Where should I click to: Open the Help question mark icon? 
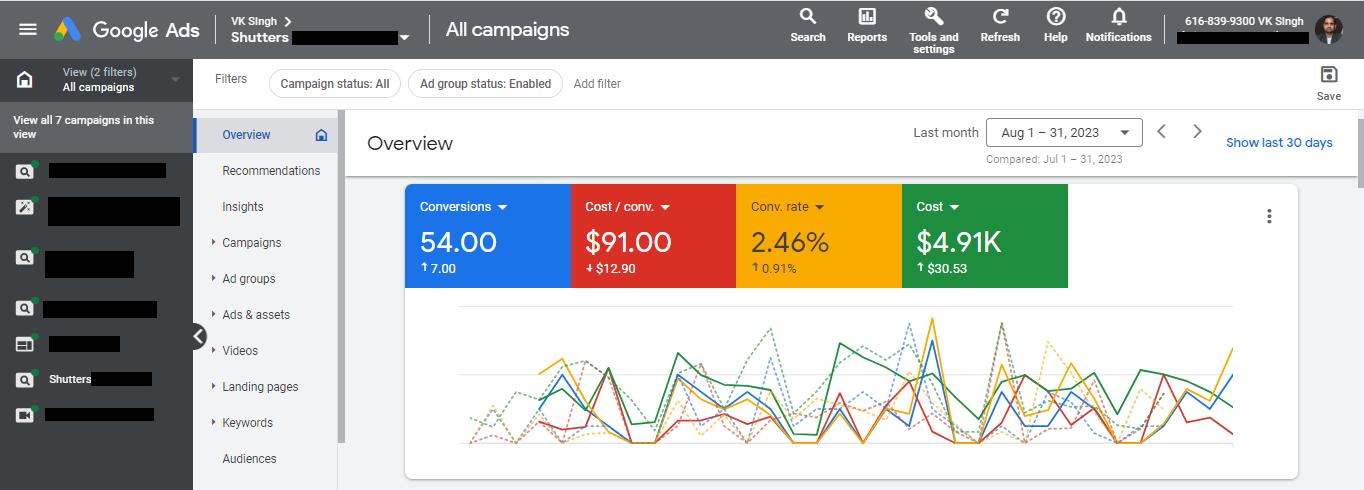1055,17
